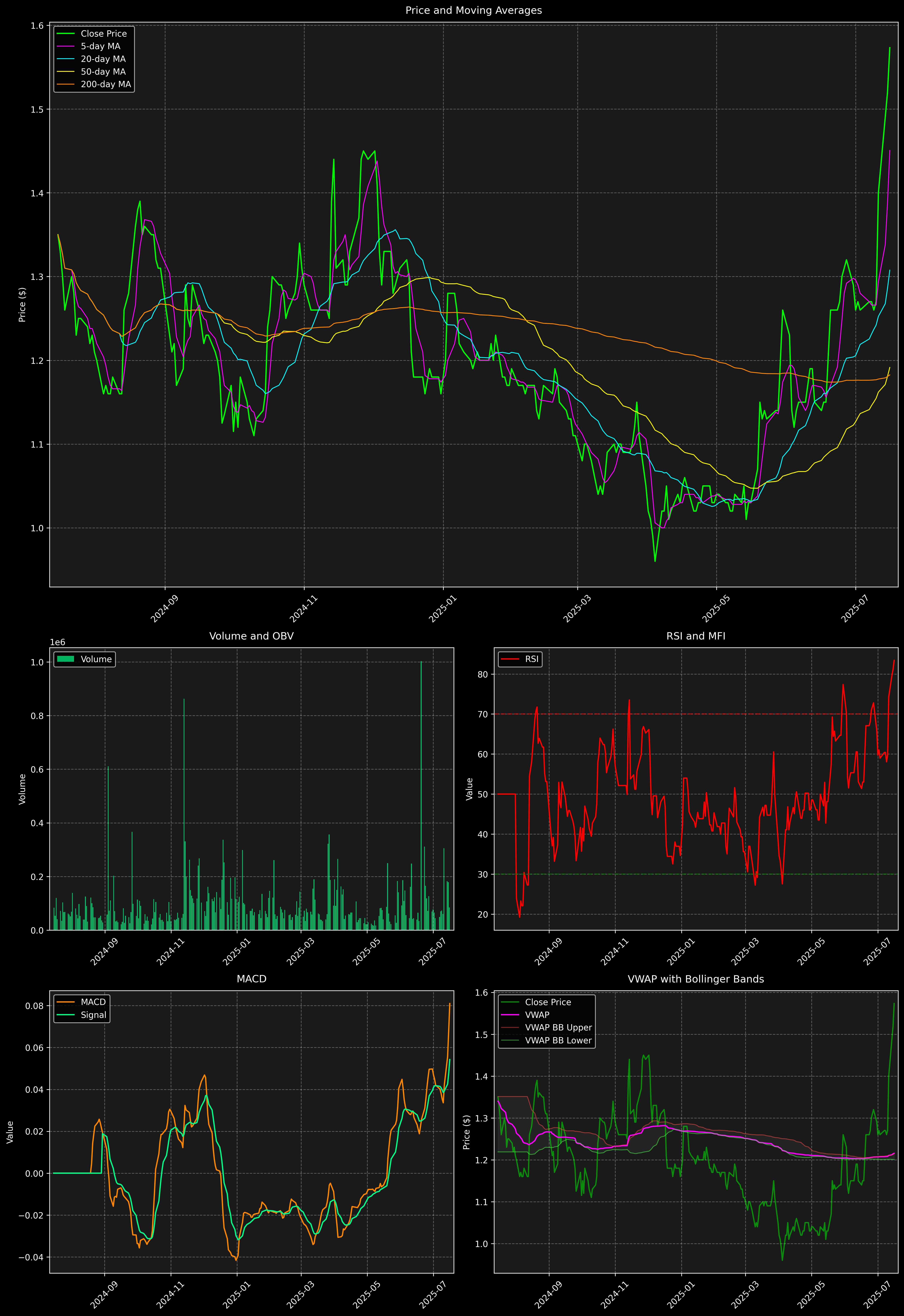Select the "200-day MA" legend entry
This screenshot has width=904, height=1316.
(x=106, y=84)
